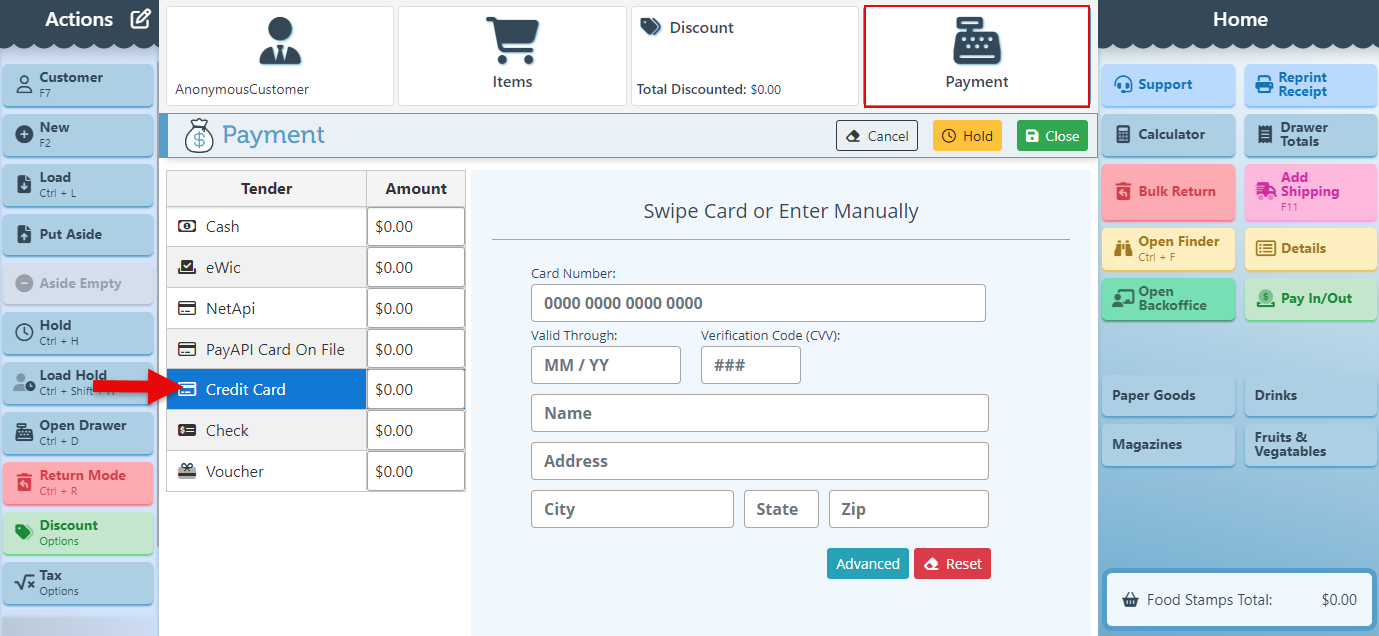Click the green Close button
Screen dimensions: 1379x636
point(1051,136)
